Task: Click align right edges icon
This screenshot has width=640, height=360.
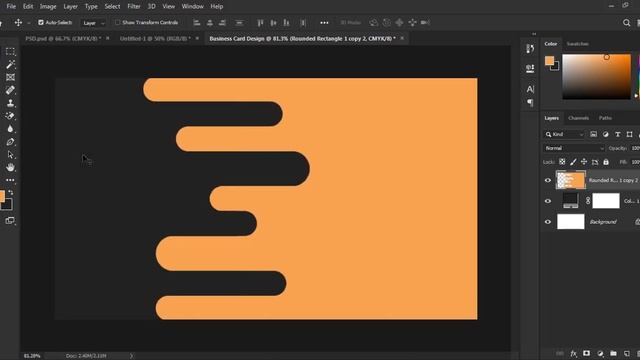Action: click(x=222, y=23)
